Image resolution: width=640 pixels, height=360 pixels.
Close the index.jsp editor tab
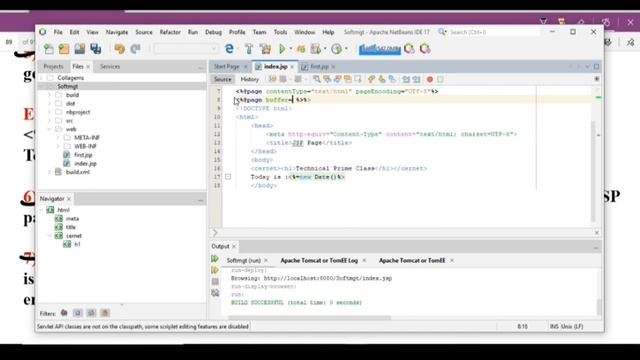click(292, 67)
